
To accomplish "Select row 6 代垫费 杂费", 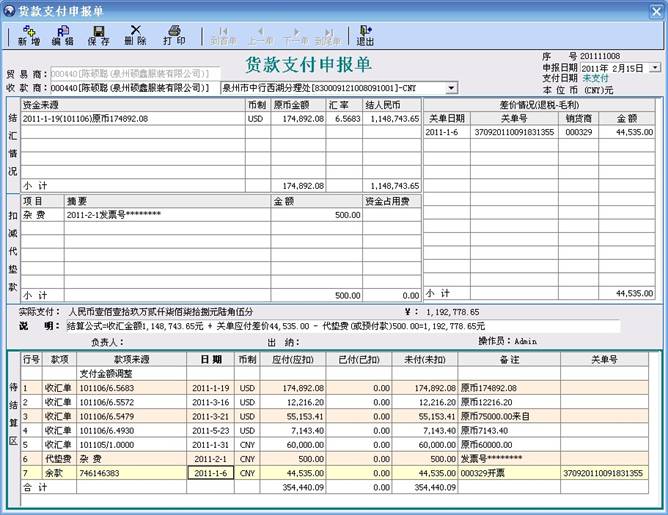I will pos(334,459).
